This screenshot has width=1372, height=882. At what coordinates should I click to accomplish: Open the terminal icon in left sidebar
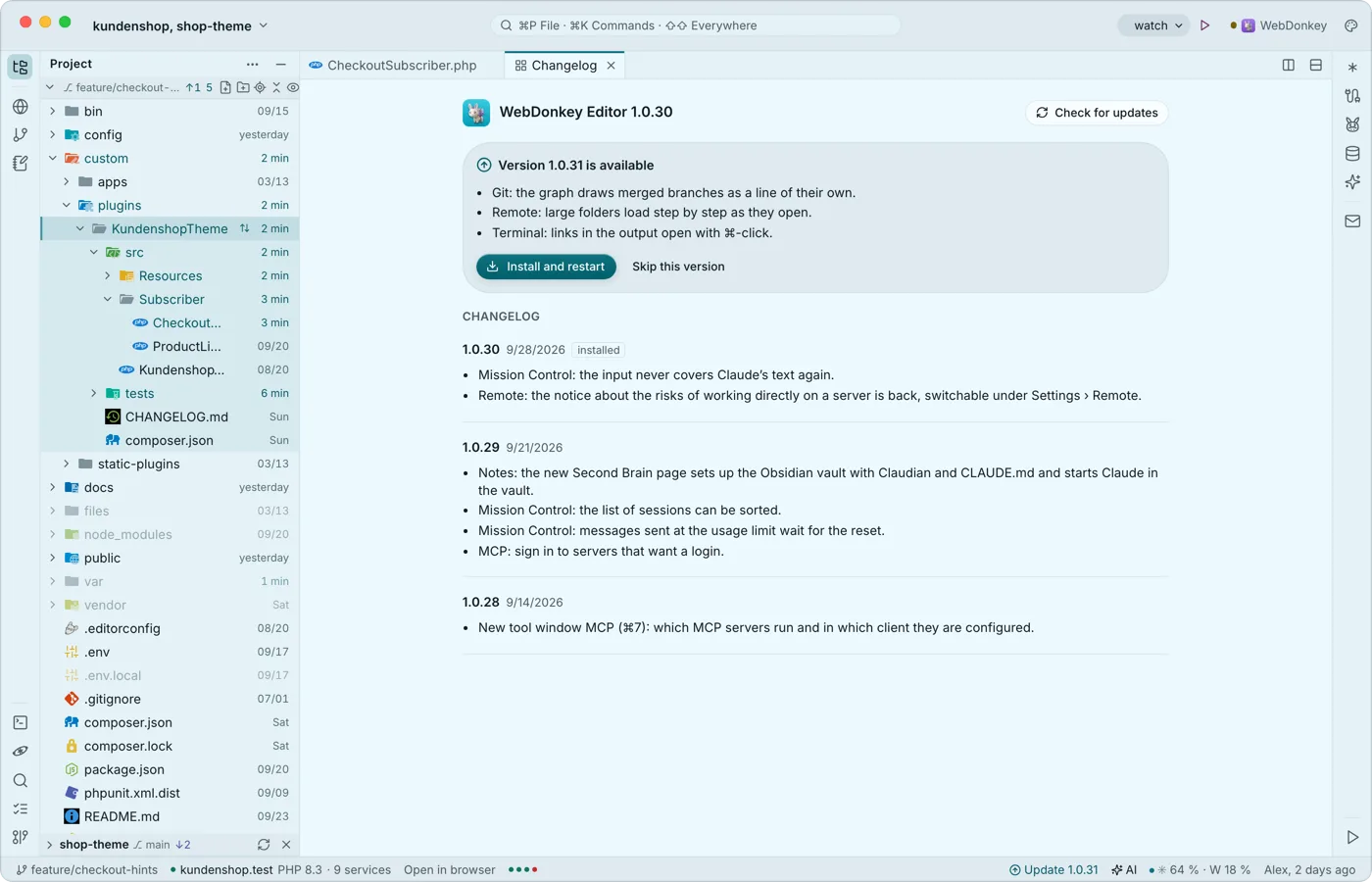click(21, 722)
